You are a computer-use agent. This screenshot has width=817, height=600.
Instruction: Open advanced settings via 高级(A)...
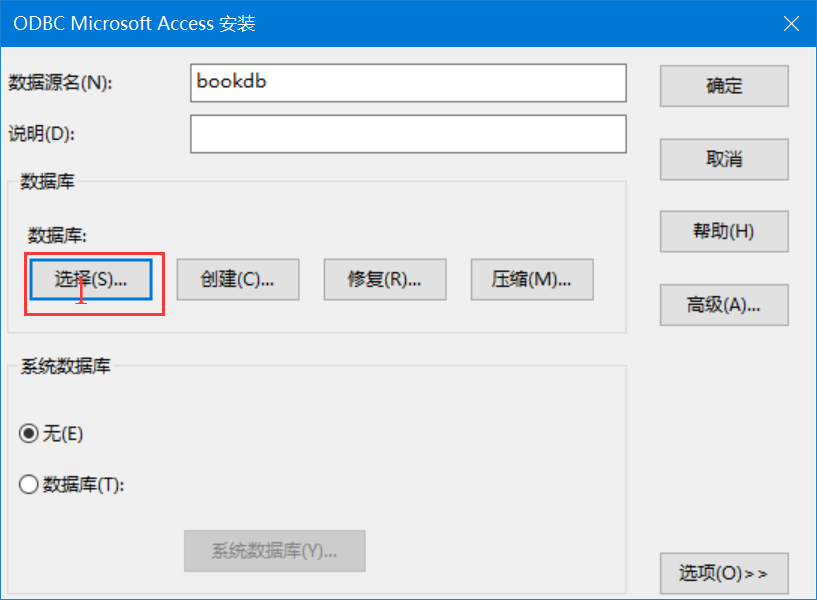click(x=724, y=305)
